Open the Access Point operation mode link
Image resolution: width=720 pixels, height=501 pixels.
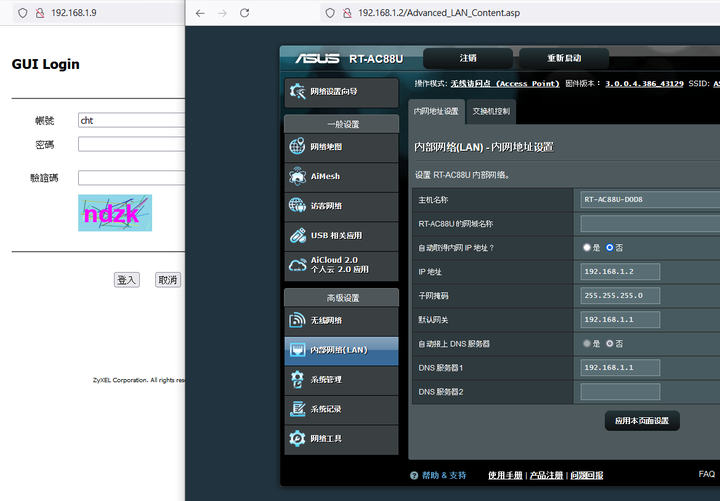click(505, 84)
